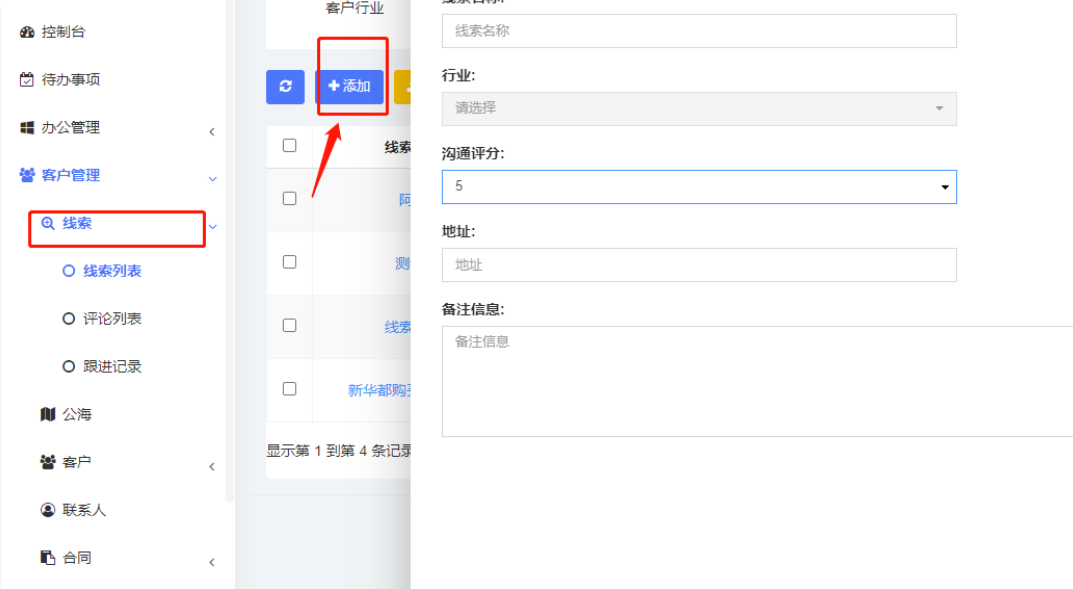Click the 备注信息 text area

tap(758, 381)
